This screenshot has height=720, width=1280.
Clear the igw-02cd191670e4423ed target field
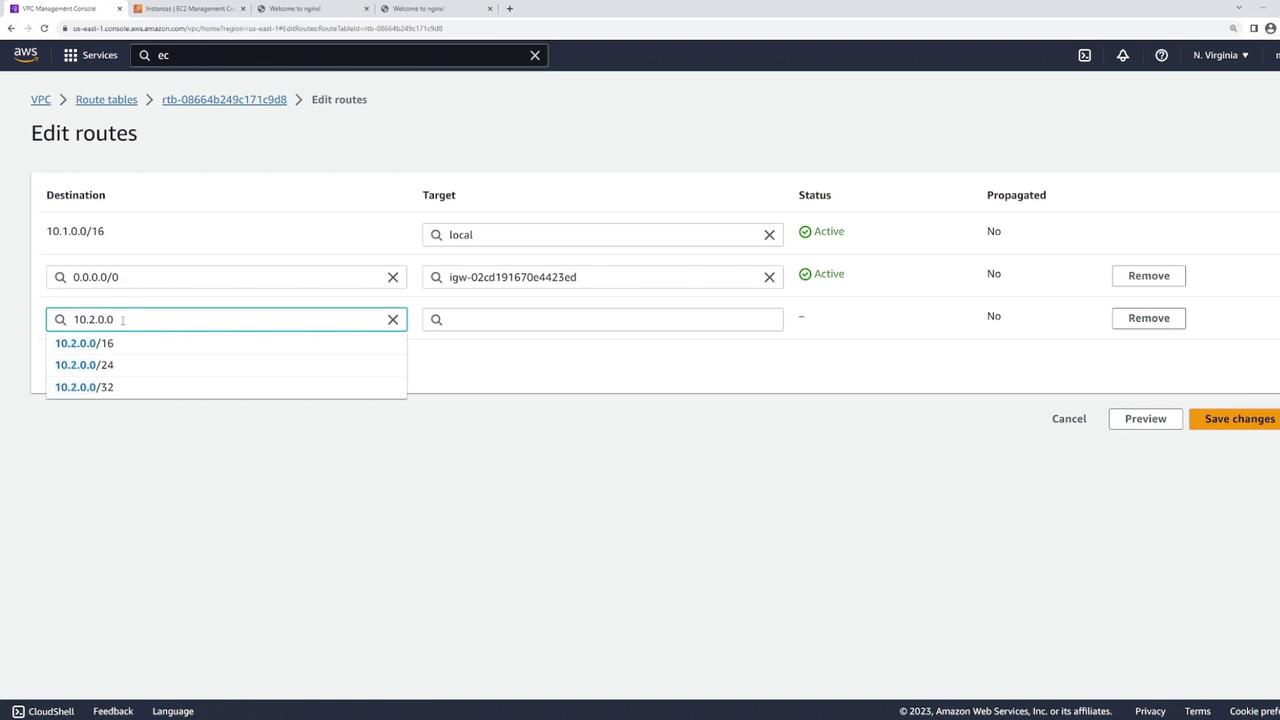tap(769, 277)
